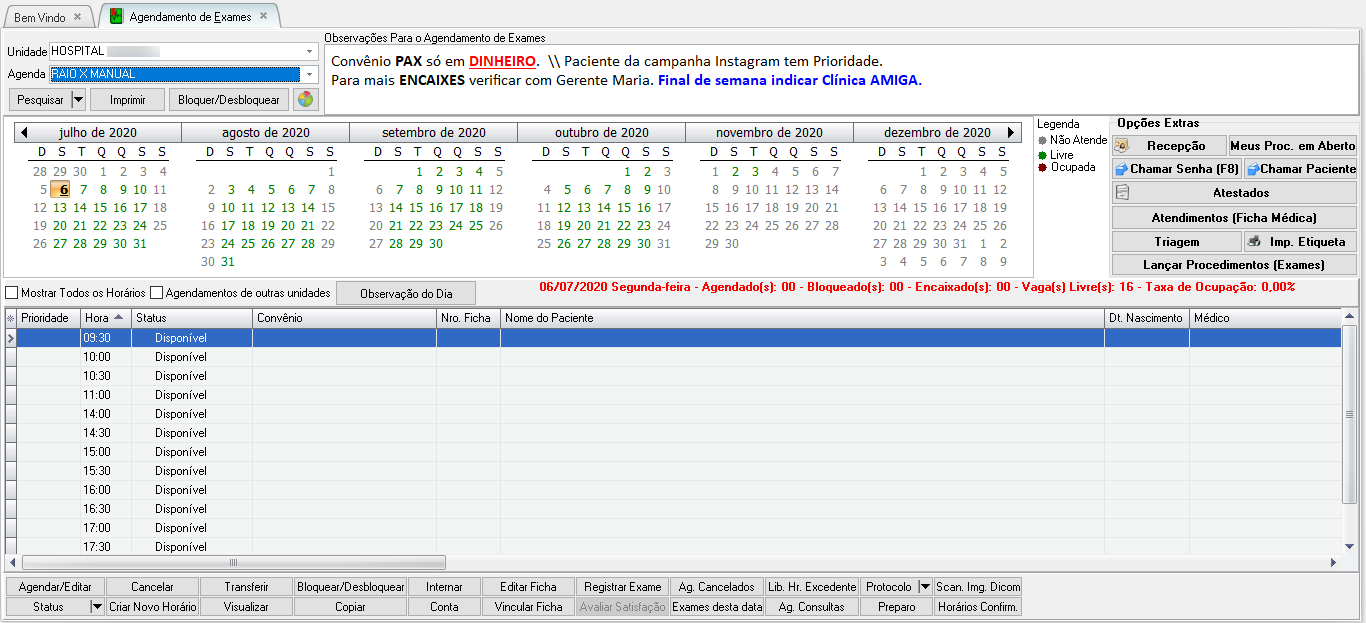The image size is (1366, 623).
Task: Expand the Pesquisar dropdown arrow
Action: pyautogui.click(x=78, y=100)
